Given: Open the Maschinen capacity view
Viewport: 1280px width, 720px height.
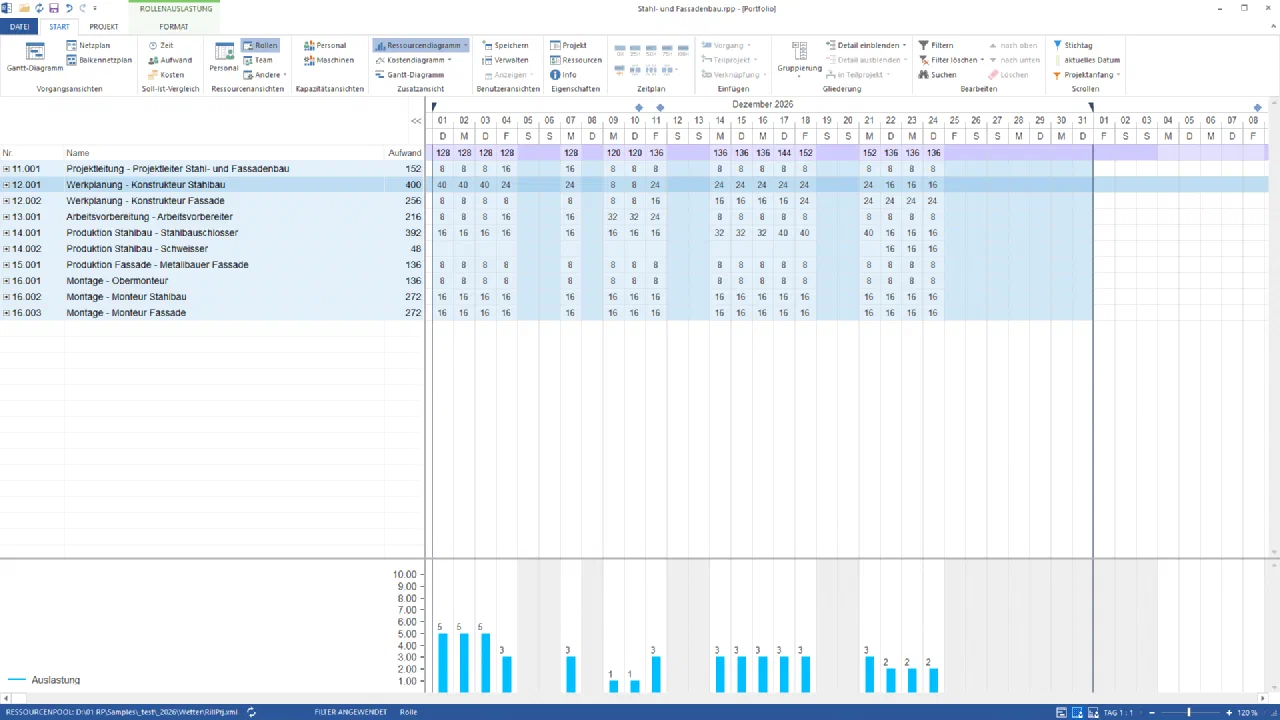Looking at the screenshot, I should [328, 60].
